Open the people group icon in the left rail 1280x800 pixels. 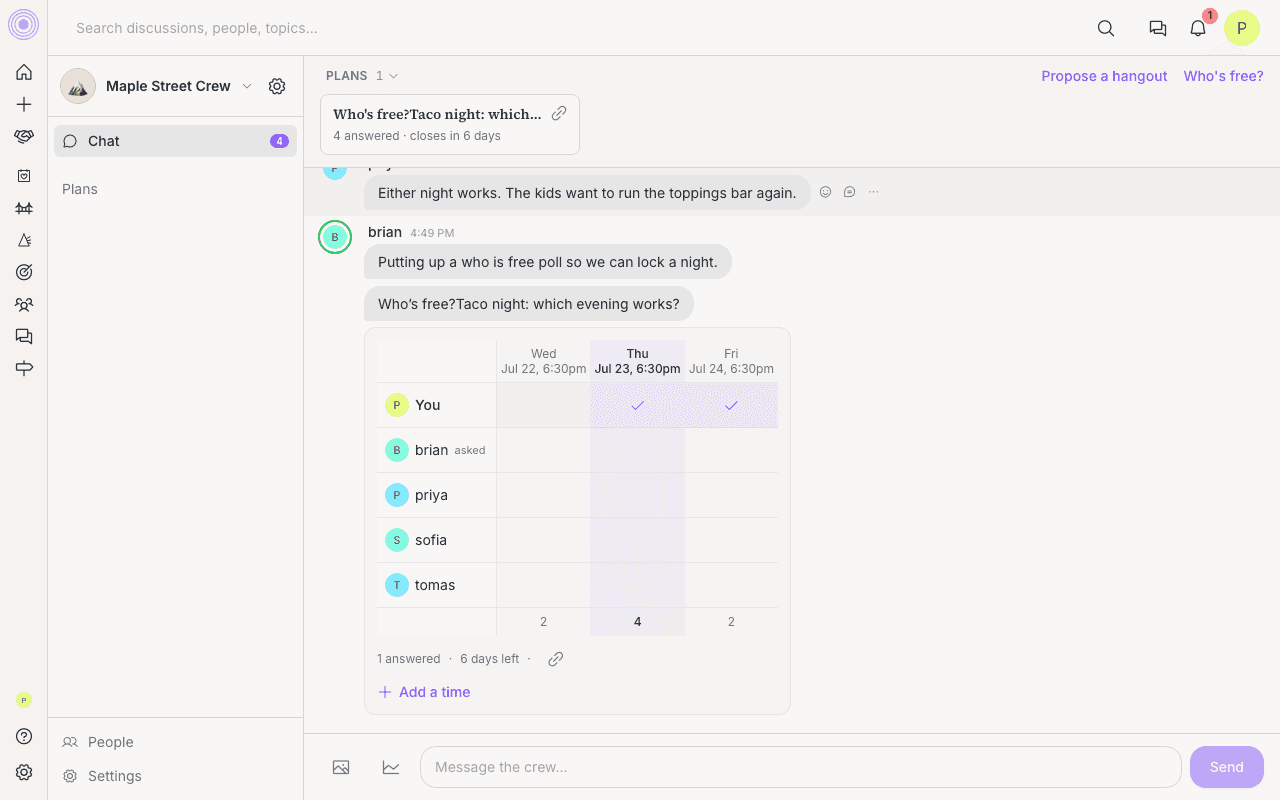coord(24,304)
